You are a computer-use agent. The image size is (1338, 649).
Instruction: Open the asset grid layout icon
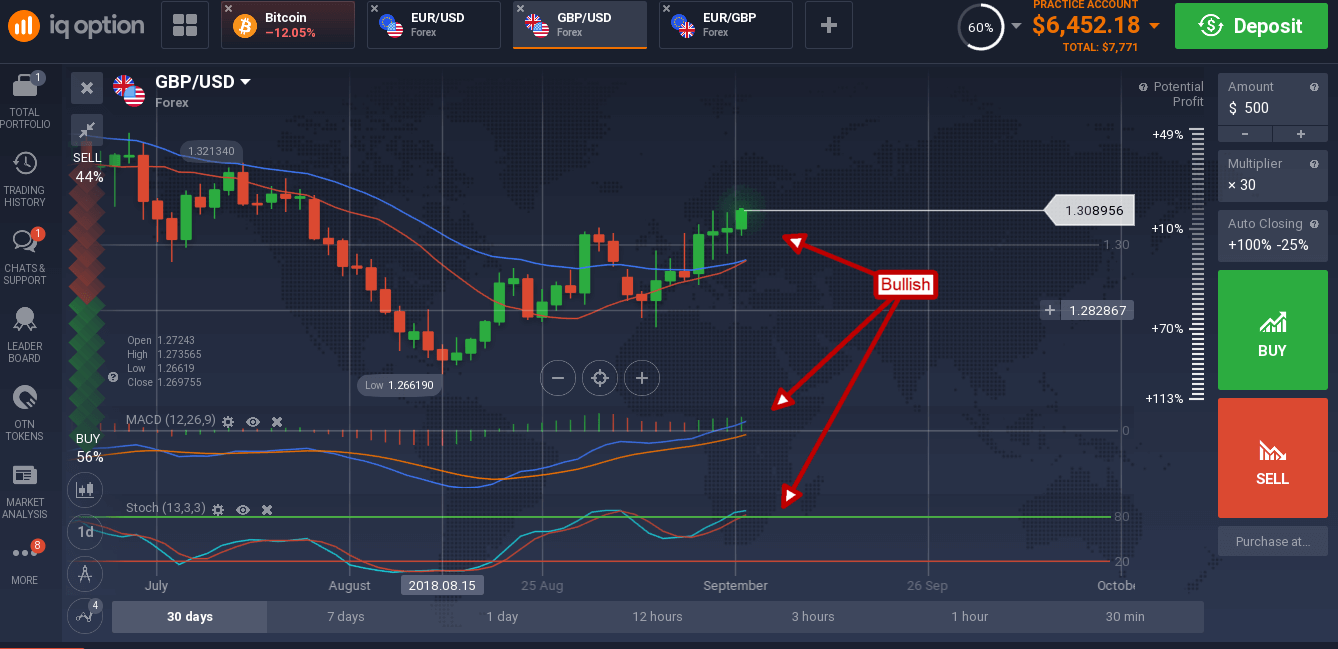(x=185, y=26)
